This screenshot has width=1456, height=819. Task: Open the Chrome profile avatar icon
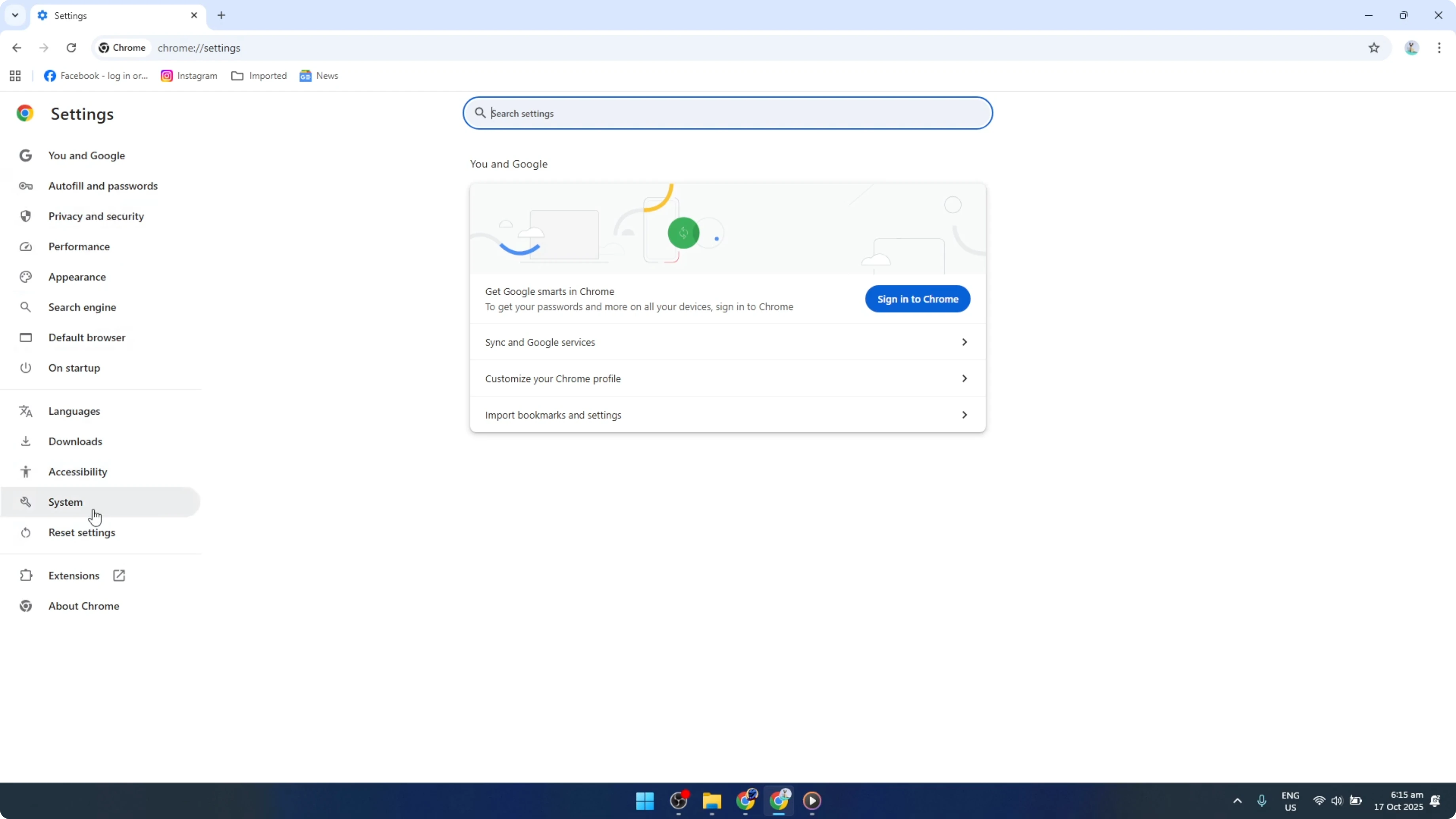pos(1411,48)
